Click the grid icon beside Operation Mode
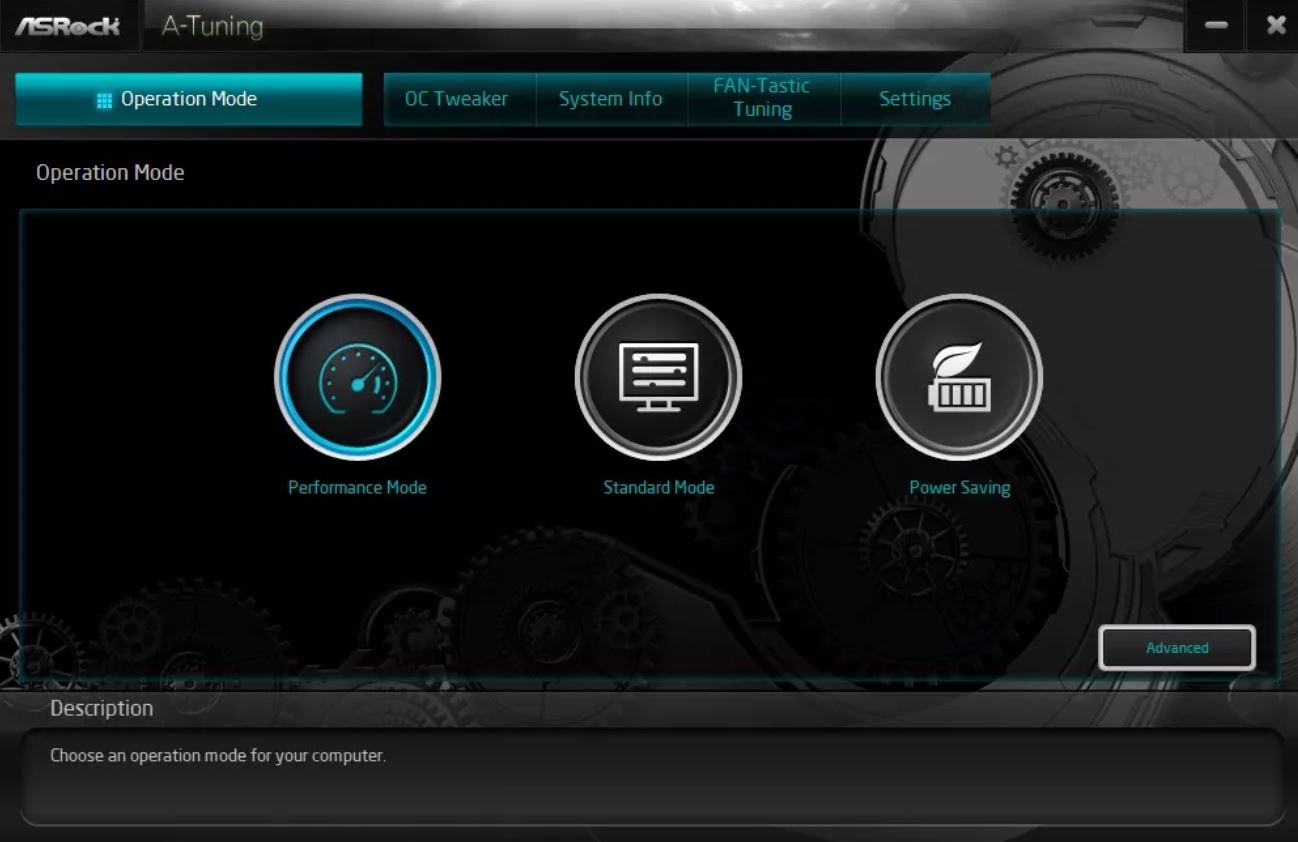Screen dimensions: 1298x842 coord(104,100)
